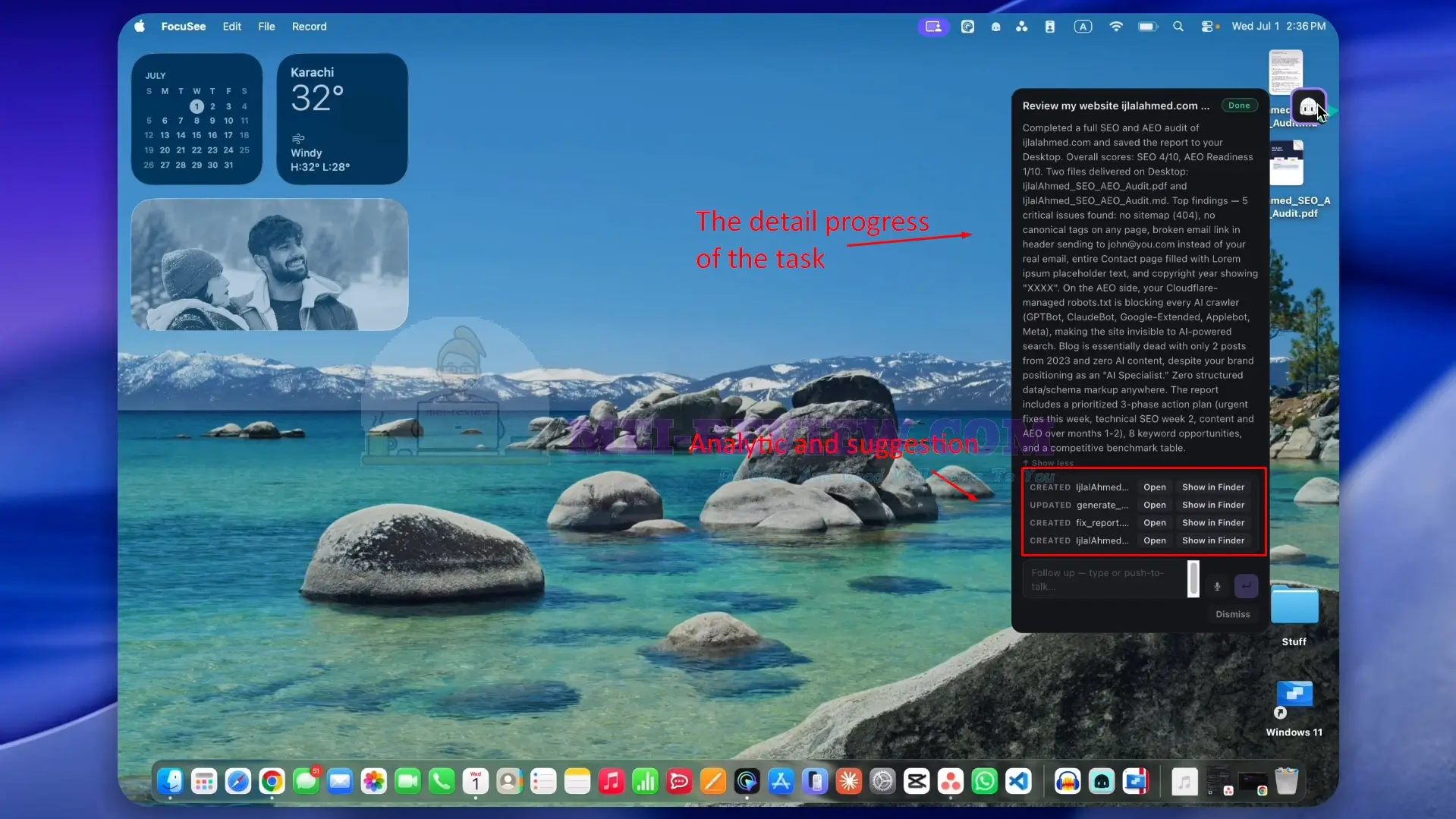The image size is (1456, 819).
Task: Open the Record menu
Action: point(309,27)
